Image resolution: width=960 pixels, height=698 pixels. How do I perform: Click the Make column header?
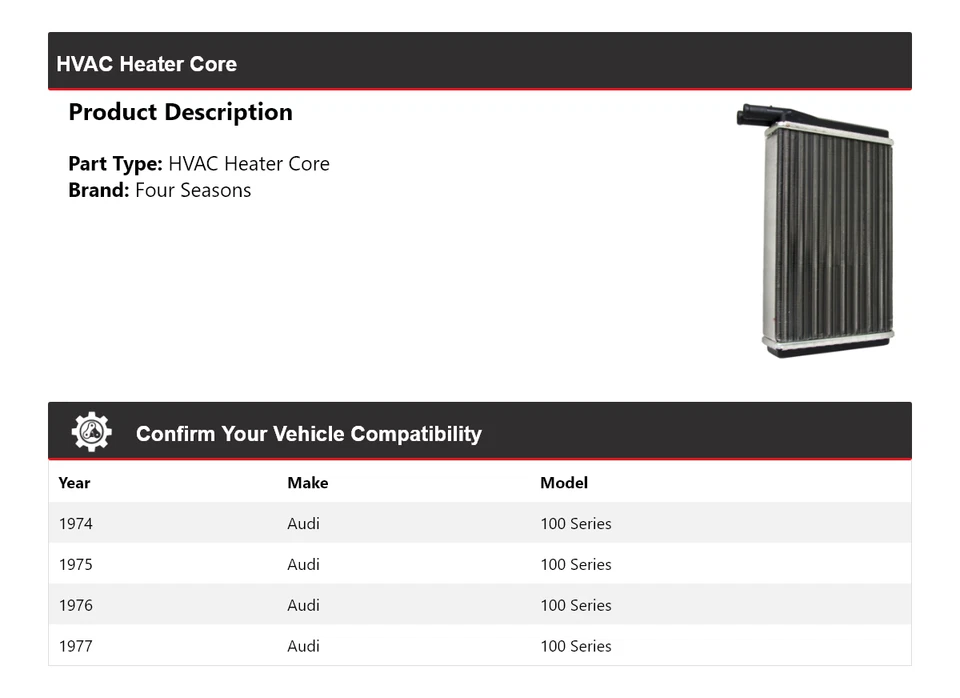[x=307, y=483]
